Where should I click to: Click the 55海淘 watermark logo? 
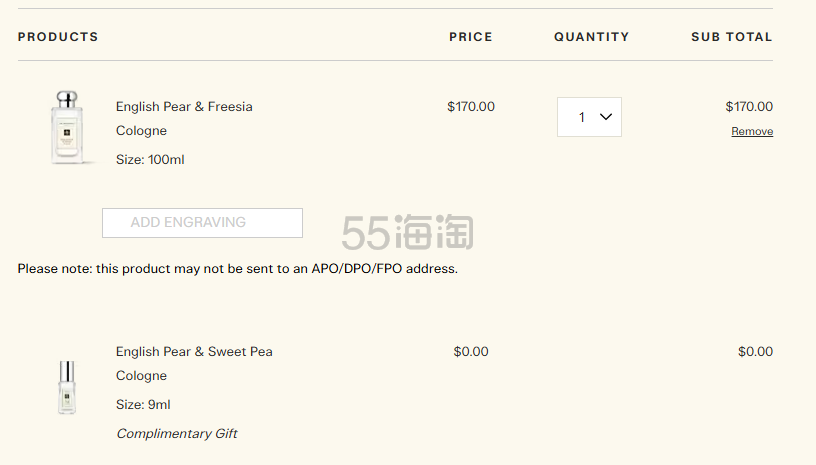[x=407, y=231]
